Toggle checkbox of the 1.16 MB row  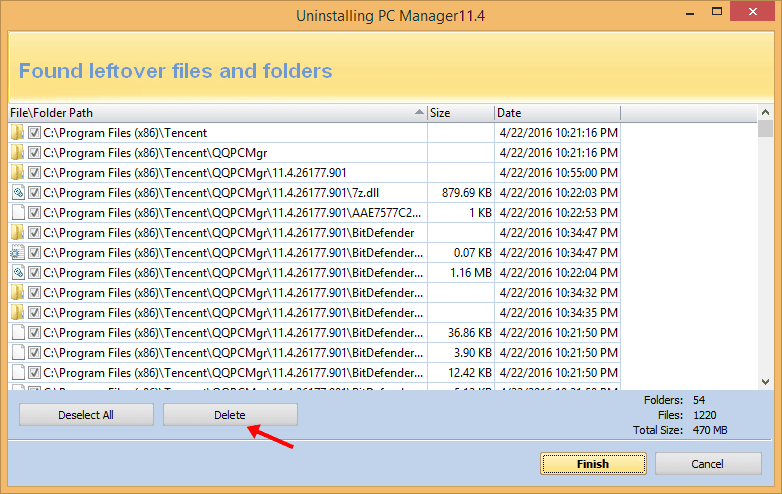[x=34, y=273]
